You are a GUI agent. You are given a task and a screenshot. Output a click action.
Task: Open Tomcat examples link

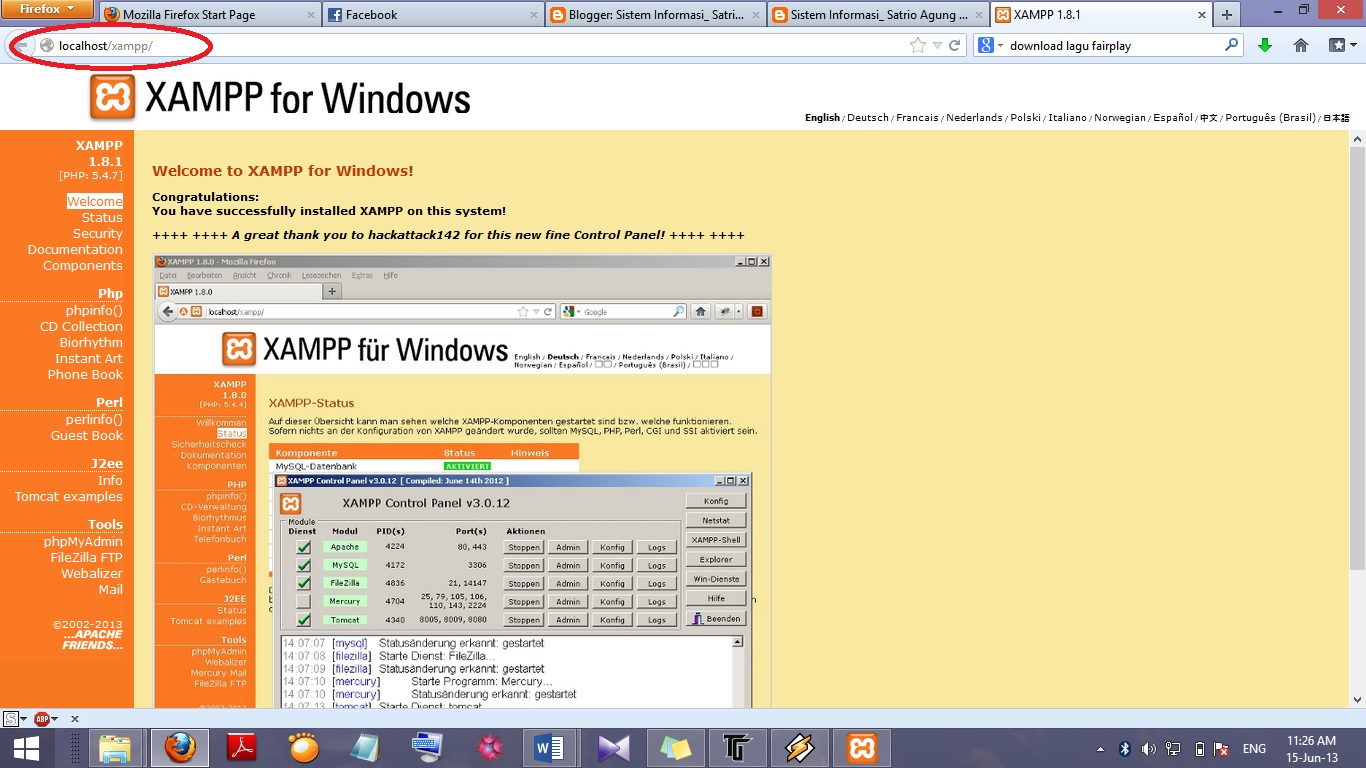(69, 496)
